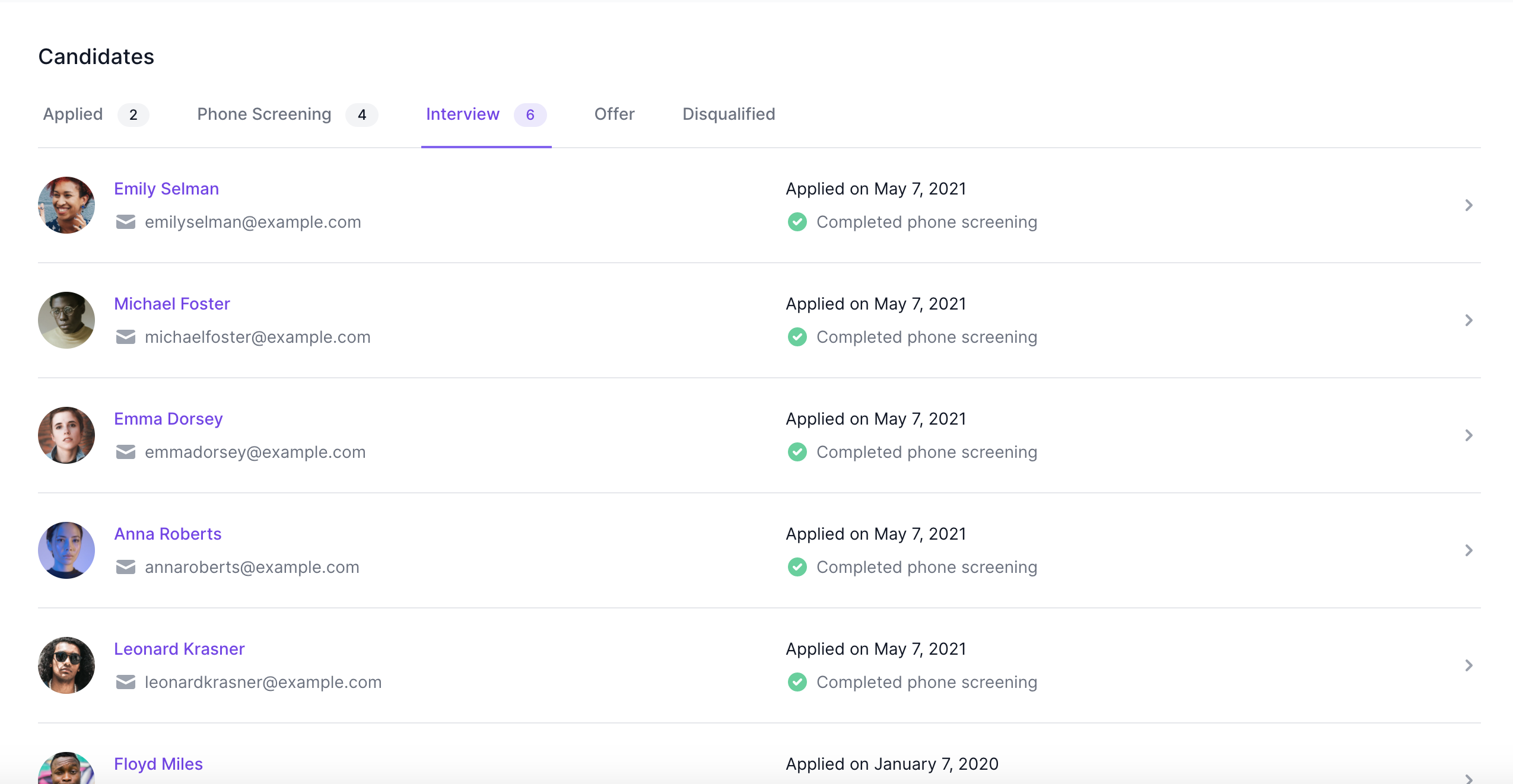1513x784 pixels.
Task: Click the green check icon in Anna Roberts's row
Action: 797,567
